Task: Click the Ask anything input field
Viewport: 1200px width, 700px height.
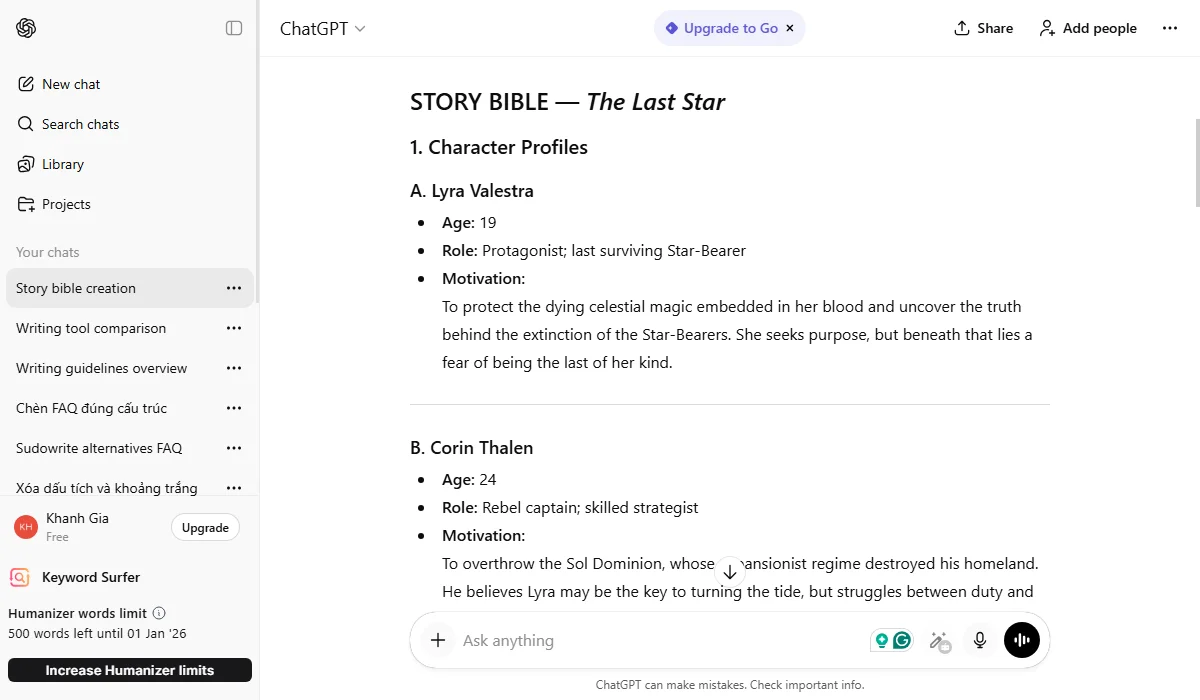Action: click(600, 640)
